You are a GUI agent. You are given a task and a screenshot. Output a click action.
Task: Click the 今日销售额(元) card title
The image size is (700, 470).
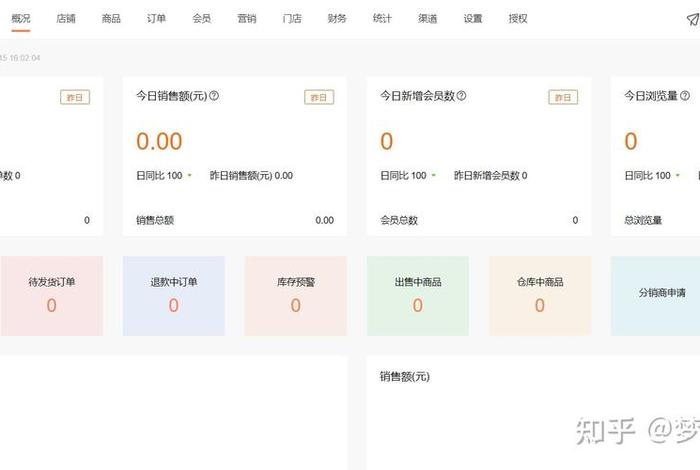172,96
